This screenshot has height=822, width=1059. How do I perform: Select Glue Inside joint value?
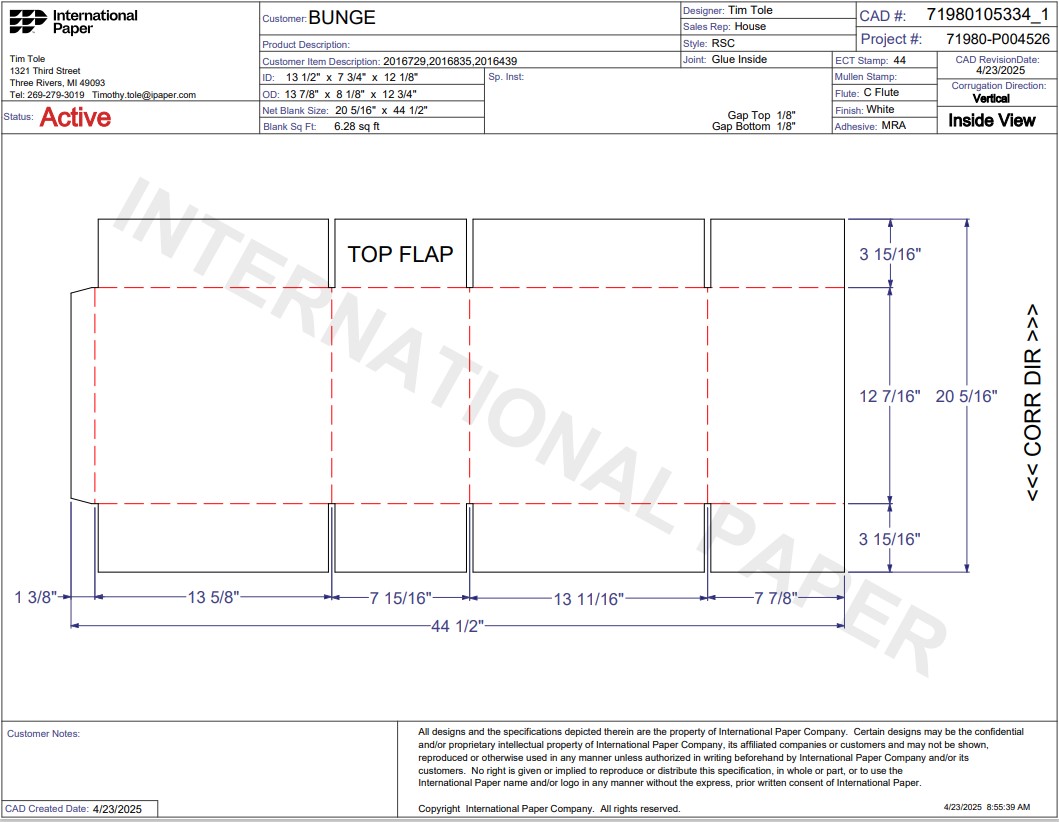coord(739,59)
